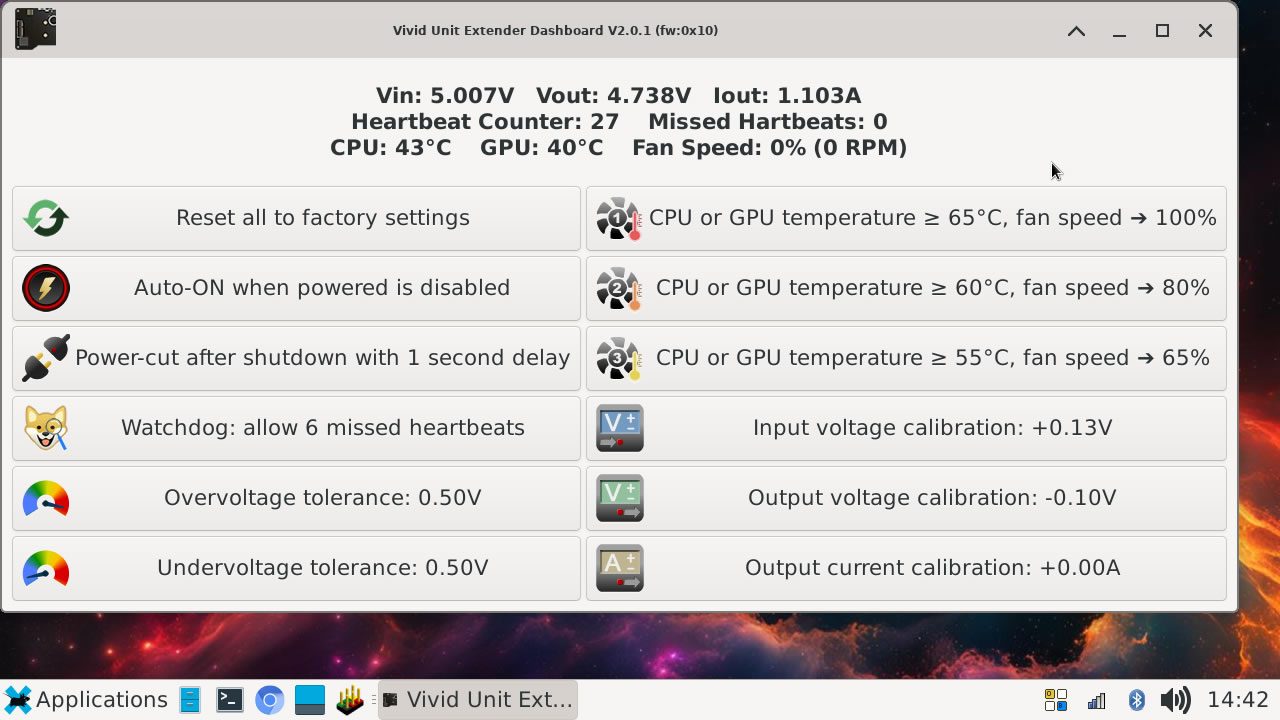Edit the 55°C fan speed 65% rule
Screen dimensions: 1280x720
click(x=932, y=358)
